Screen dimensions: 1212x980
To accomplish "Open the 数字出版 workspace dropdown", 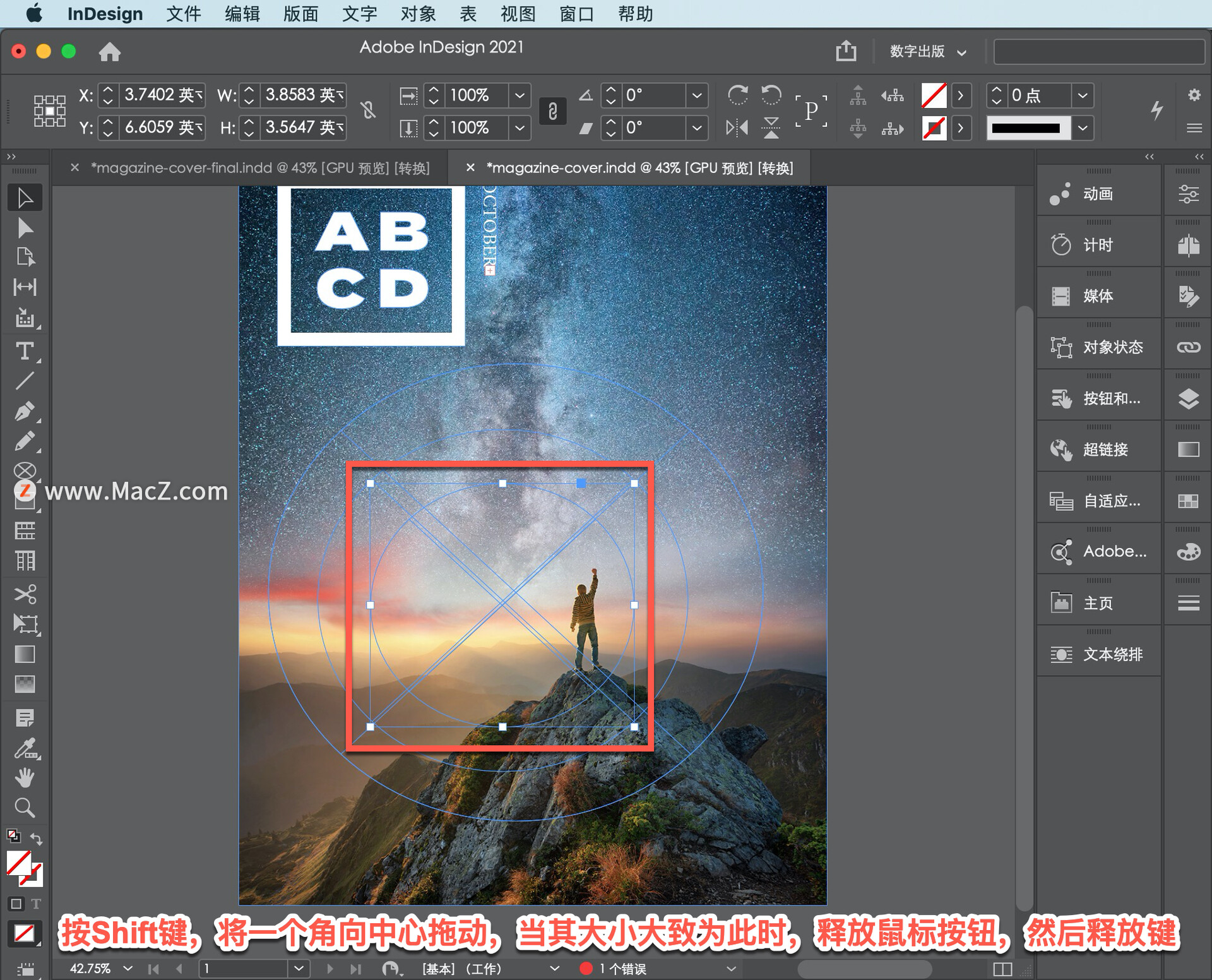I will (928, 52).
